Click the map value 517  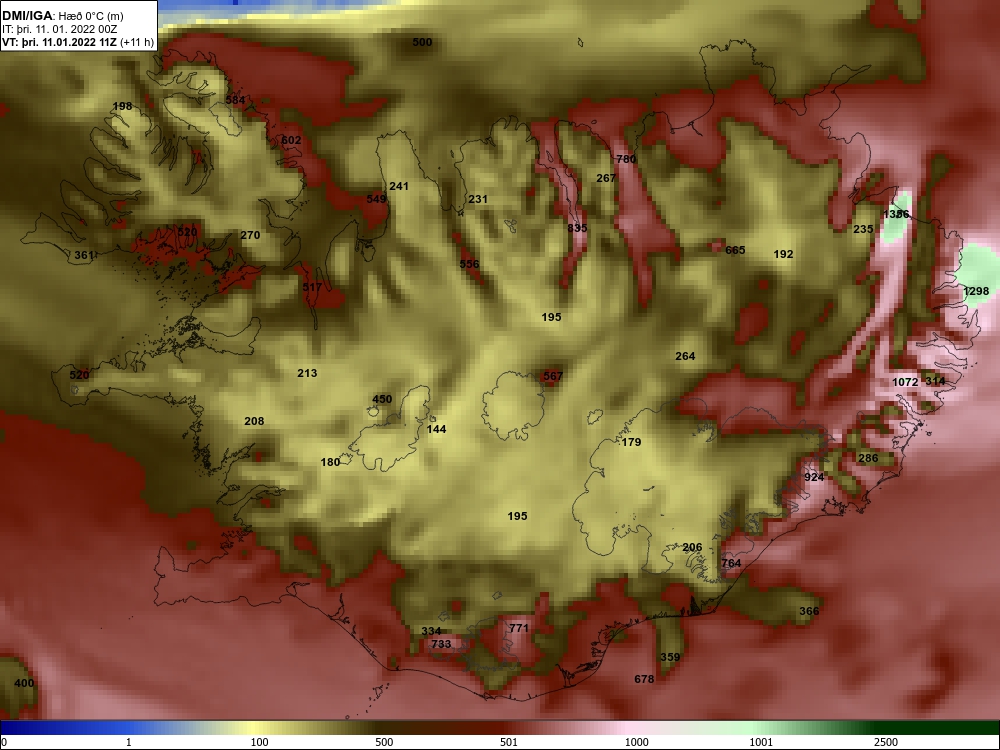click(312, 287)
